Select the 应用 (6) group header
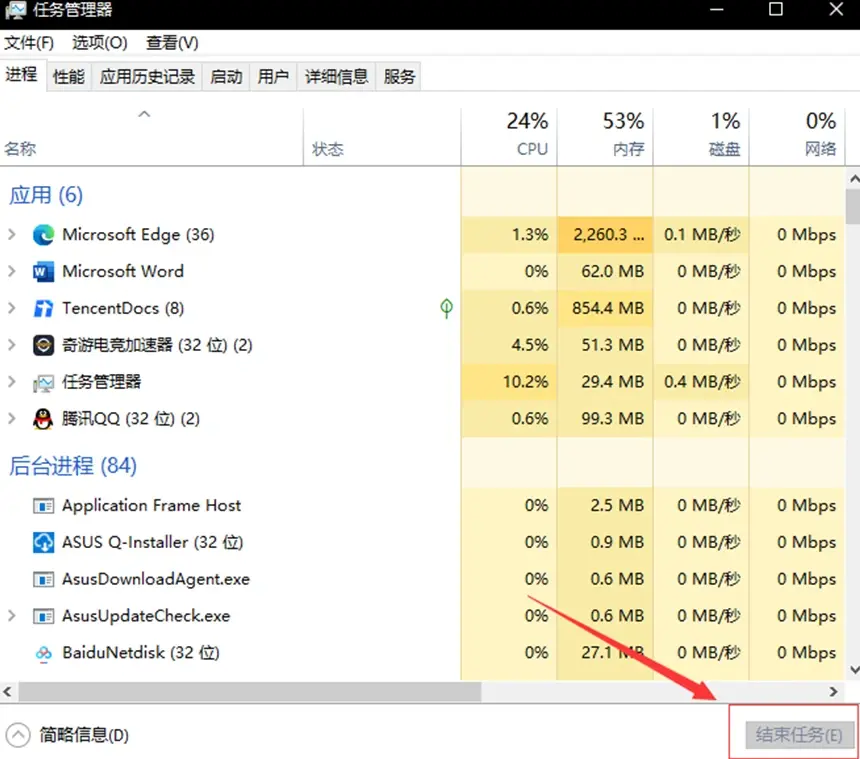Screen dimensions: 860x759 coord(46,195)
